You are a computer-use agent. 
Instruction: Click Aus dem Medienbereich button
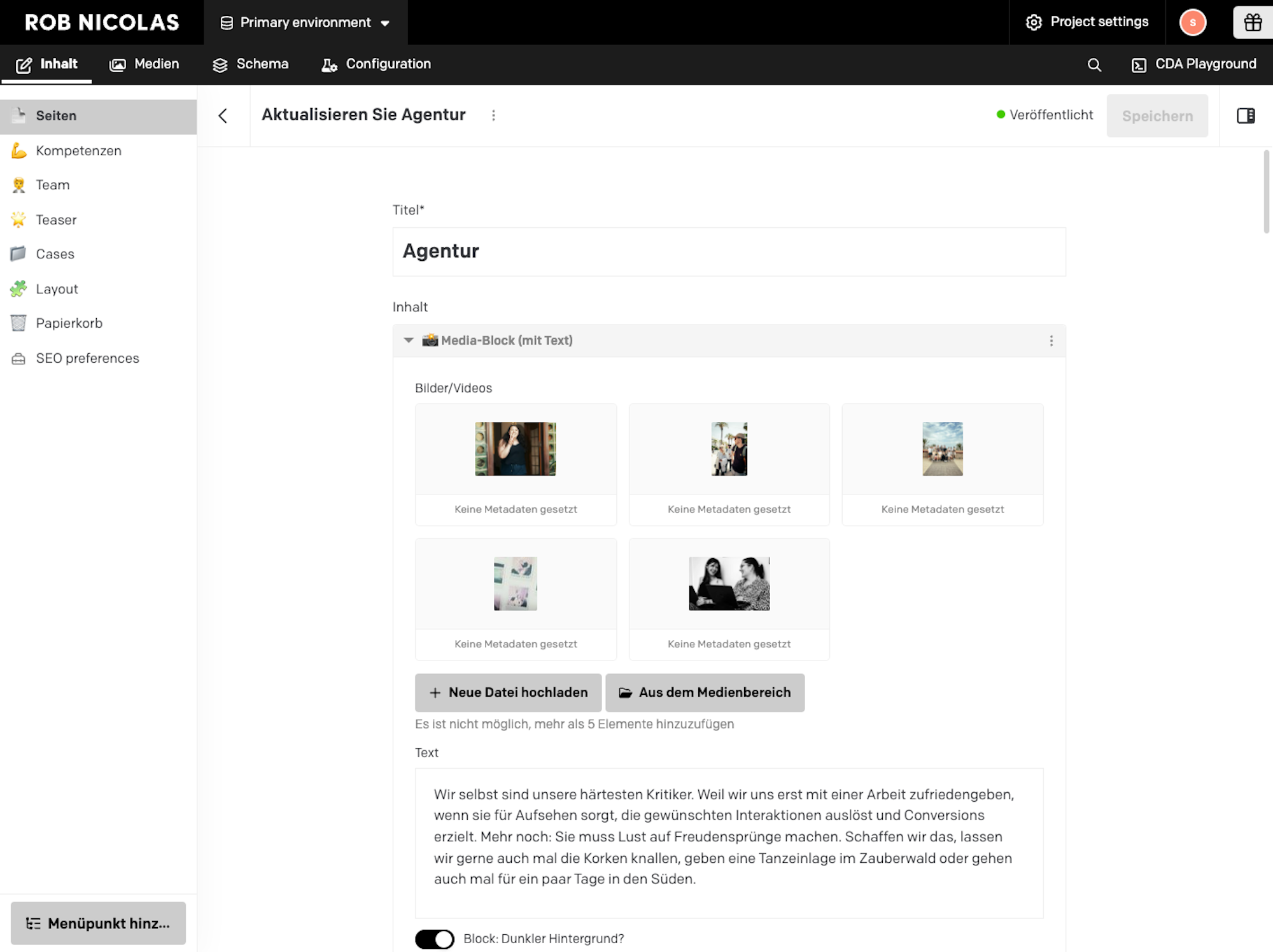pyautogui.click(x=705, y=692)
